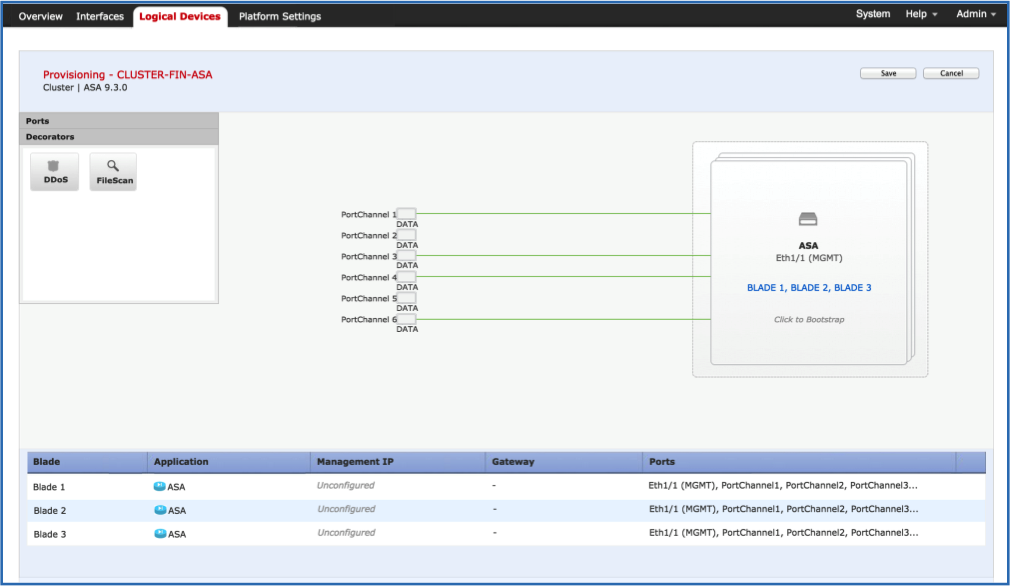Viewport: 1010px width, 586px height.
Task: Open the Admin dropdown menu
Action: coord(976,15)
